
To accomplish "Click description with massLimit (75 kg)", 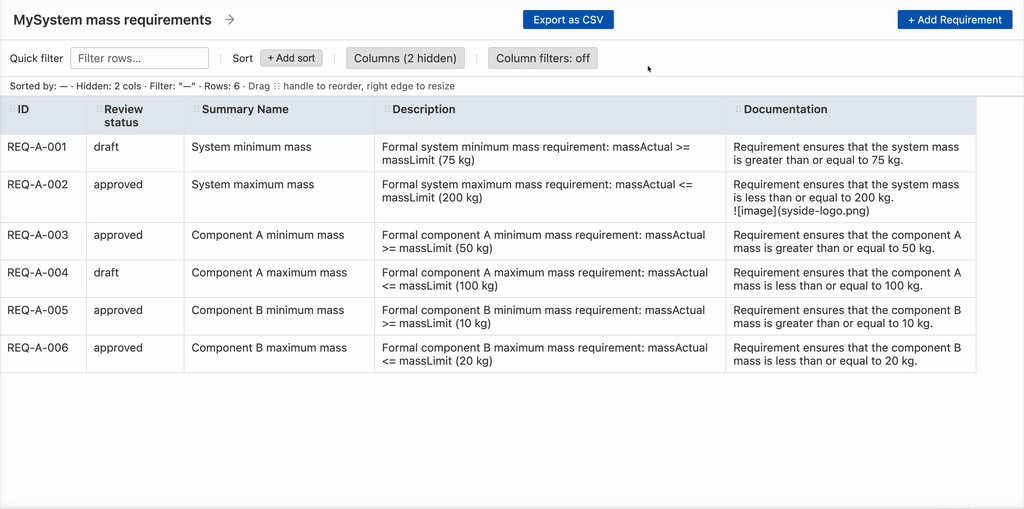I will (551, 154).
